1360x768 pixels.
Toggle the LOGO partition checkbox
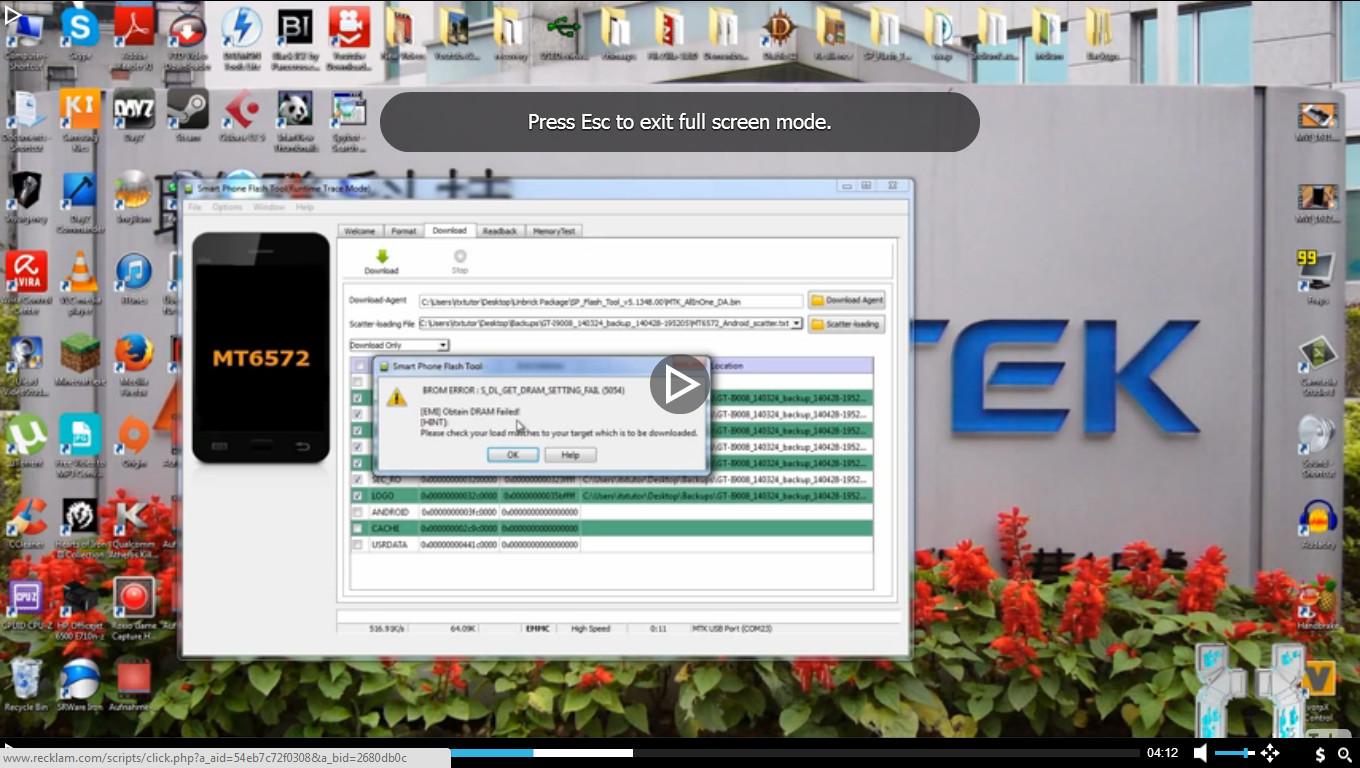point(357,496)
